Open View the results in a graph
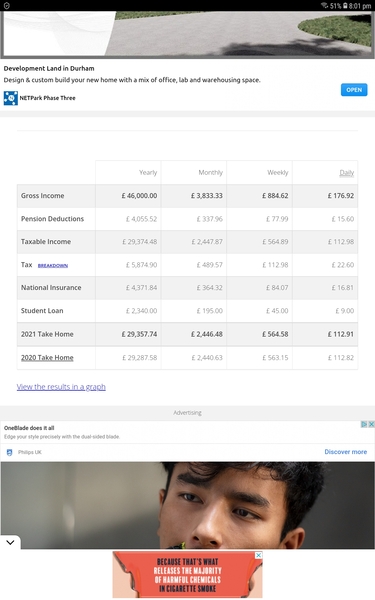375x600 pixels. (61, 387)
